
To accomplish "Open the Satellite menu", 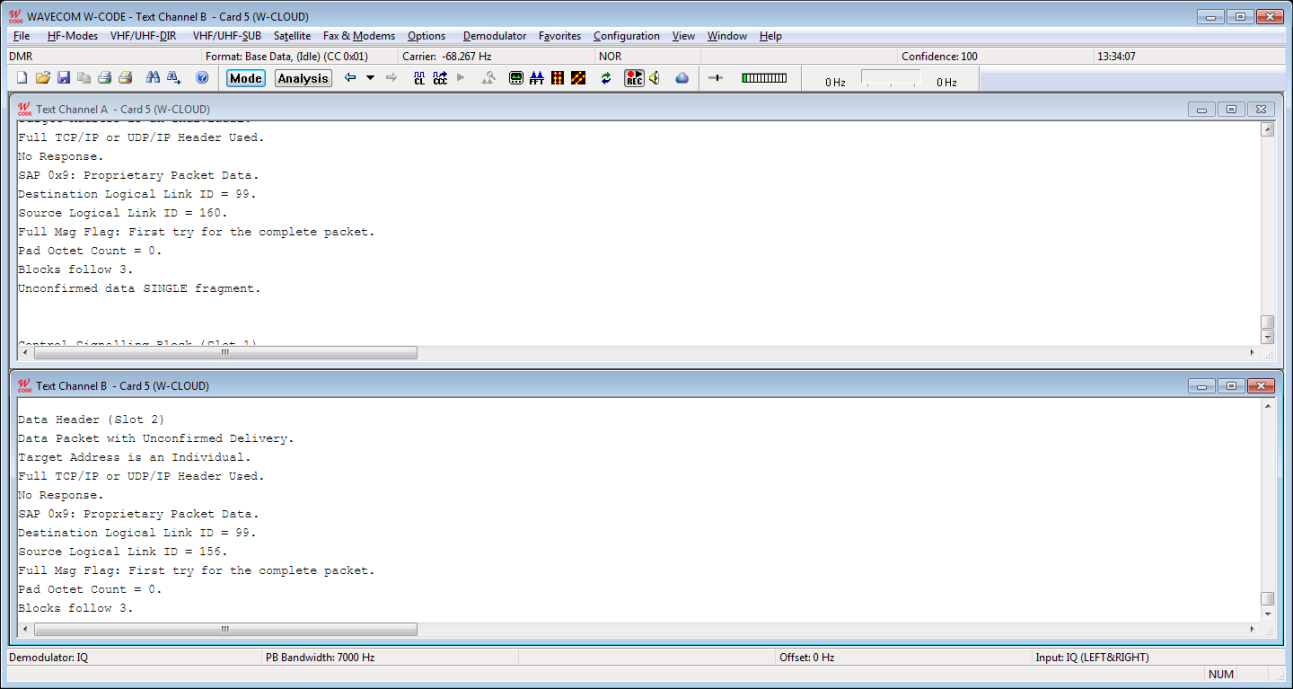I will 292,36.
